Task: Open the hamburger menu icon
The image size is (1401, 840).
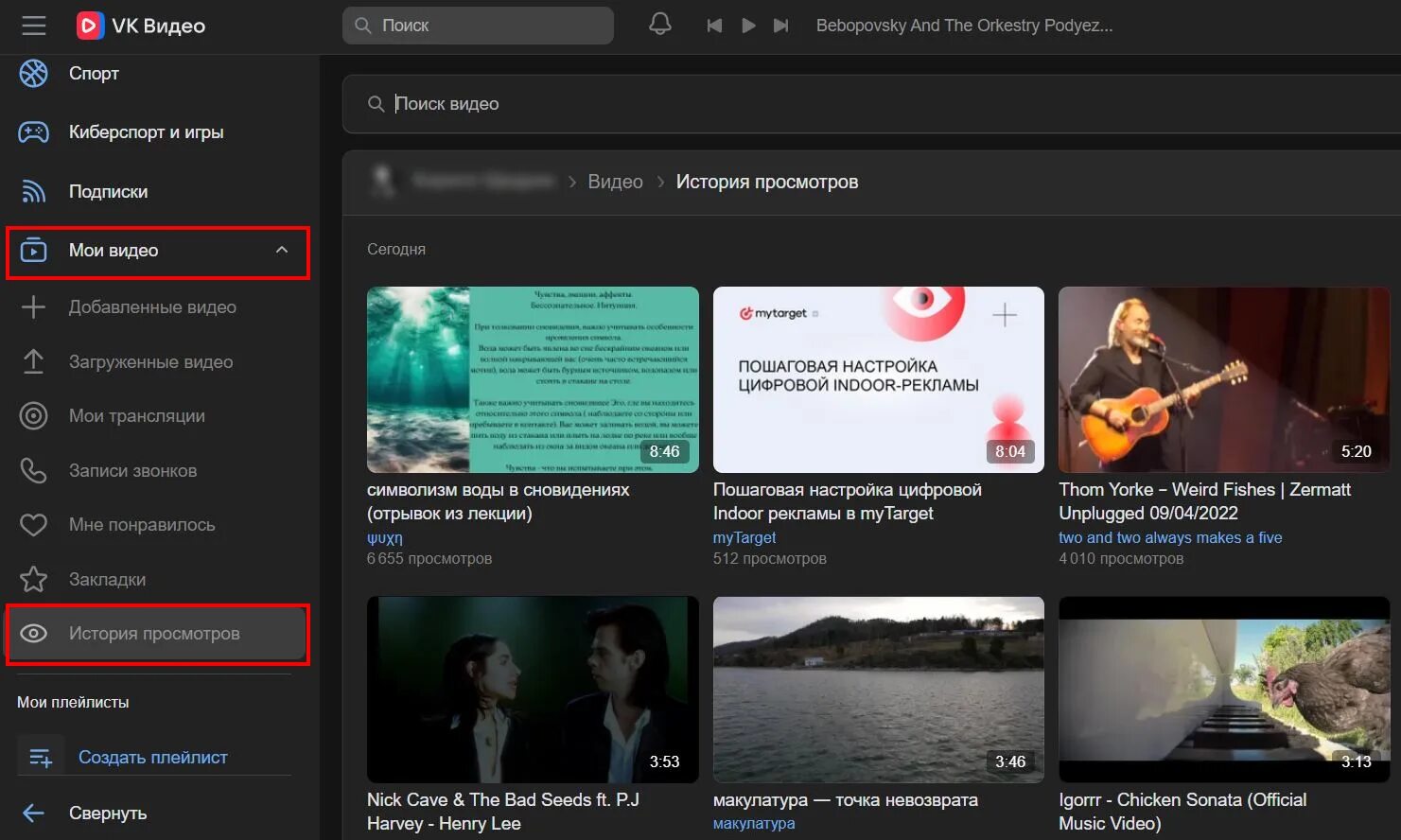Action: click(34, 26)
